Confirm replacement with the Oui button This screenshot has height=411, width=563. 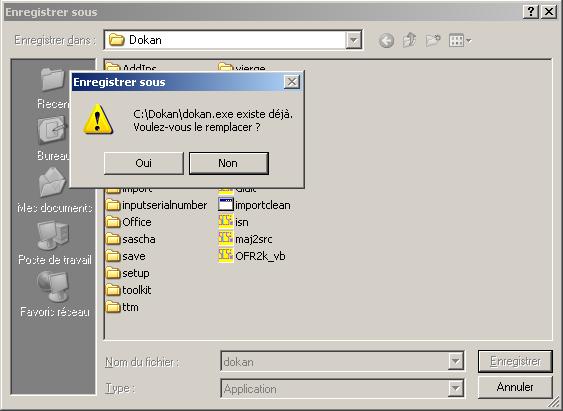click(144, 163)
